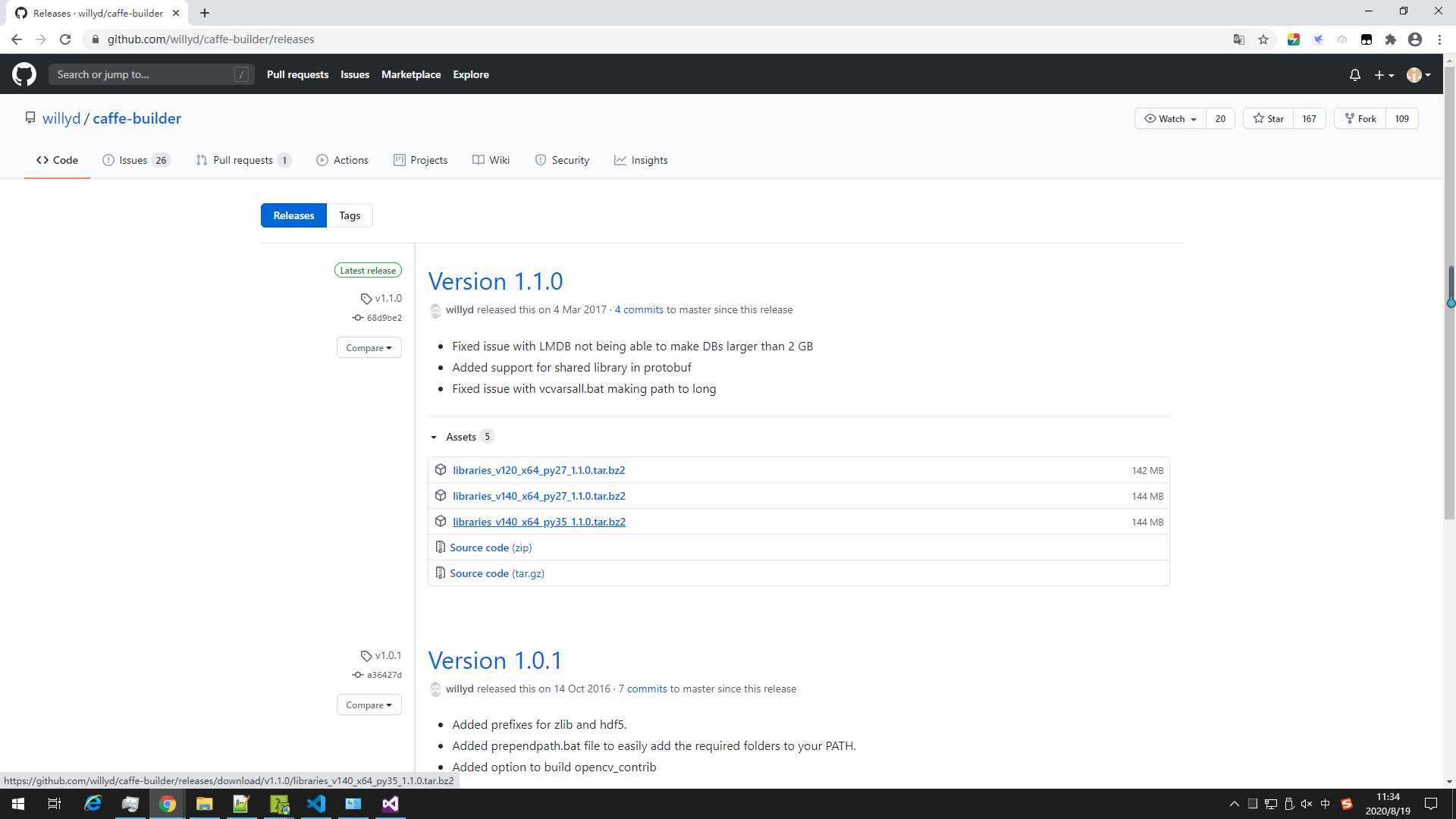Image resolution: width=1456 pixels, height=819 pixels.
Task: Open the extensions puzzle icon
Action: [x=1391, y=39]
